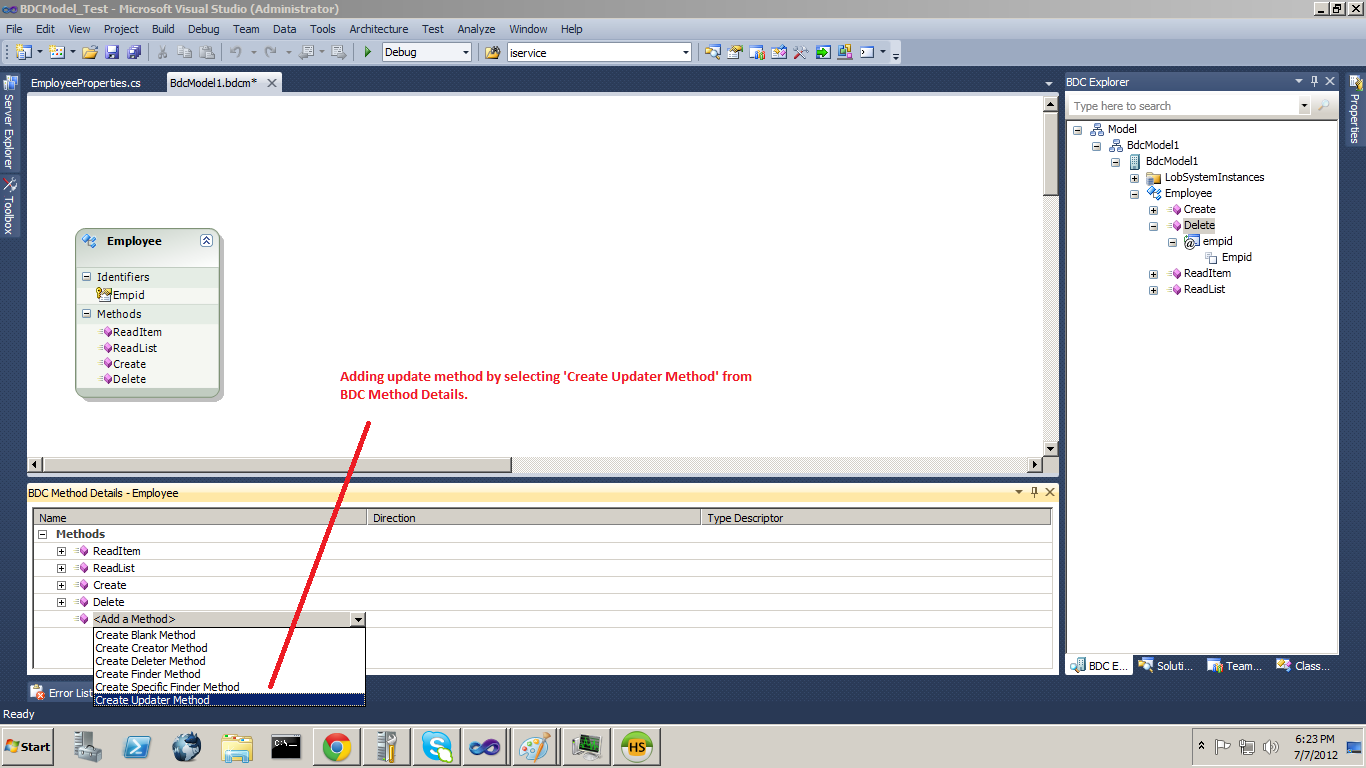Screen dimensions: 1366x768
Task: Open the Command Prompt from the taskbar
Action: point(287,746)
